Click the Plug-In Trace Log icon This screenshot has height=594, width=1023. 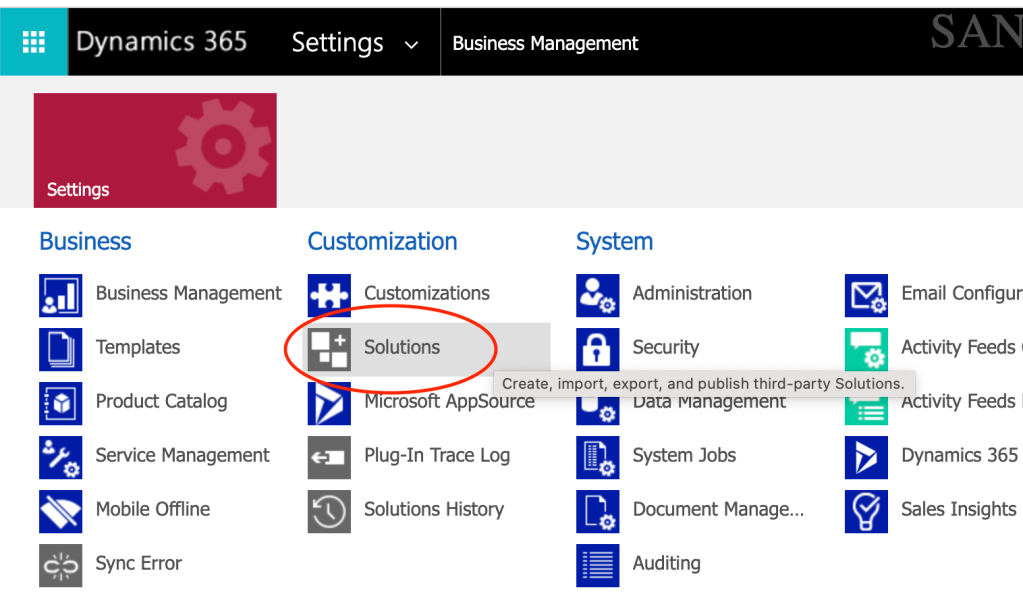329,456
